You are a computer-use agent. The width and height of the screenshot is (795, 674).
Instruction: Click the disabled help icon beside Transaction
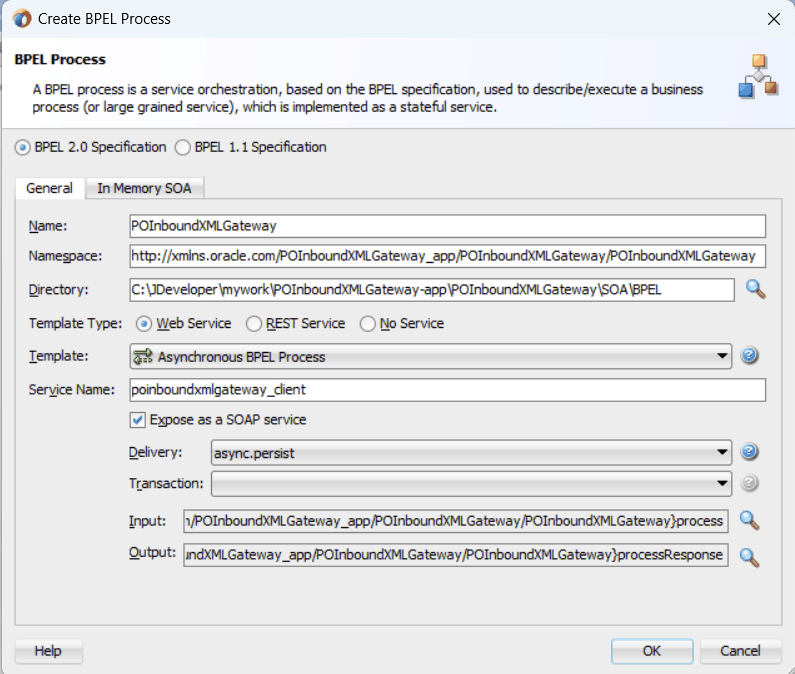click(749, 483)
